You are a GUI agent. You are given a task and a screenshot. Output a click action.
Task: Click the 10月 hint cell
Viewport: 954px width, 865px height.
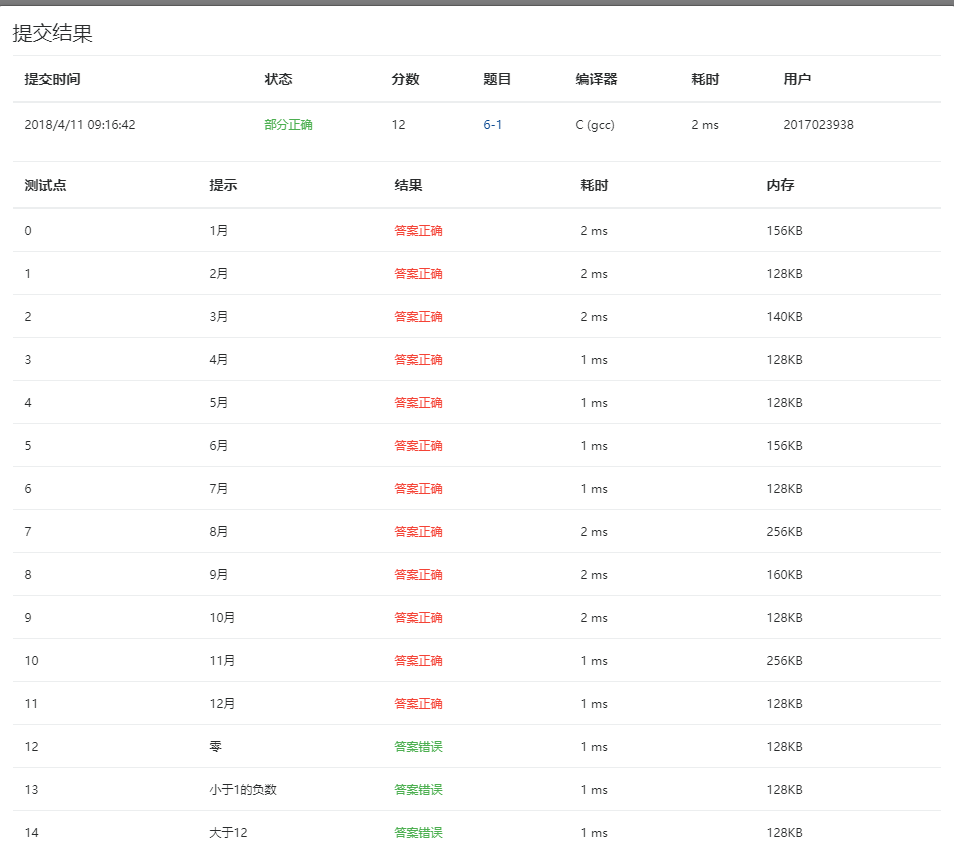[x=222, y=617]
